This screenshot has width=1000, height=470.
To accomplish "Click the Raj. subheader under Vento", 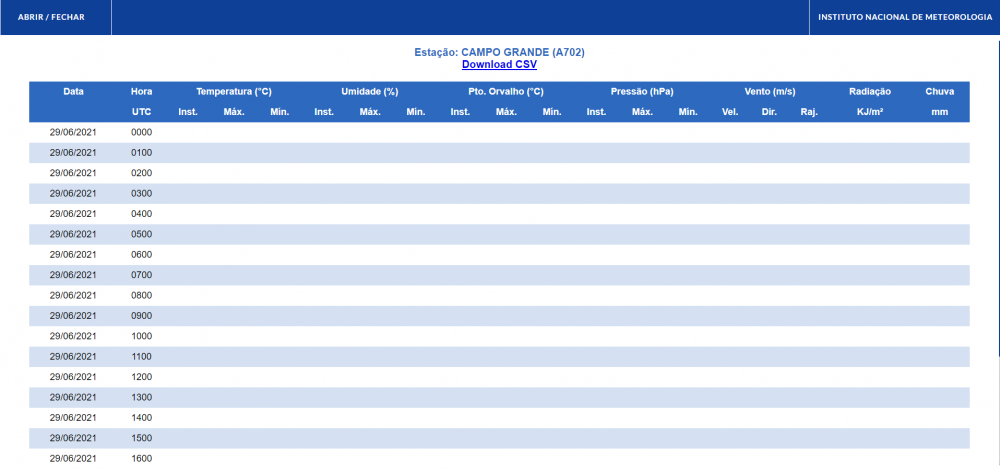I will pyautogui.click(x=809, y=112).
